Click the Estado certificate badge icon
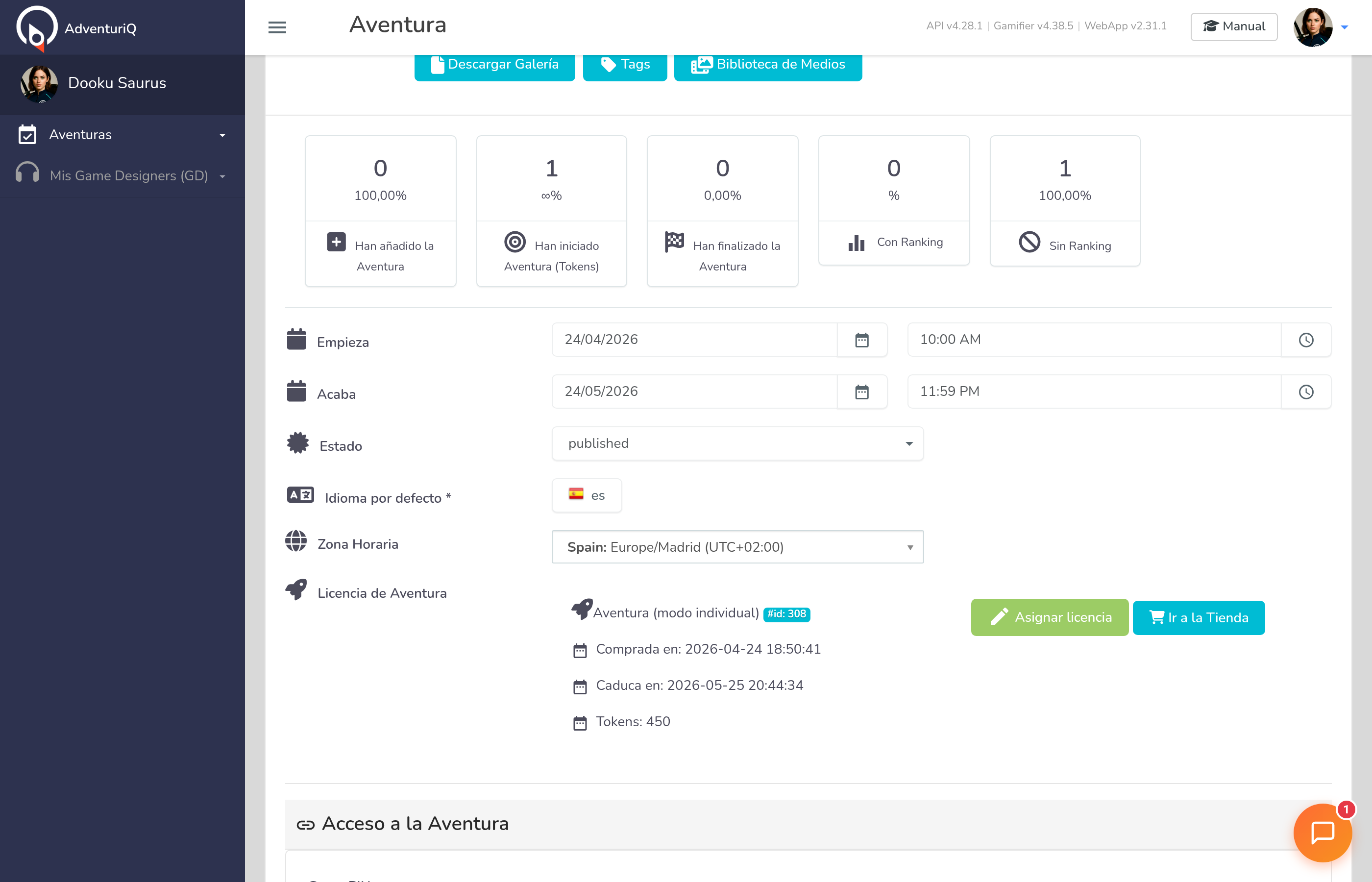 point(298,443)
